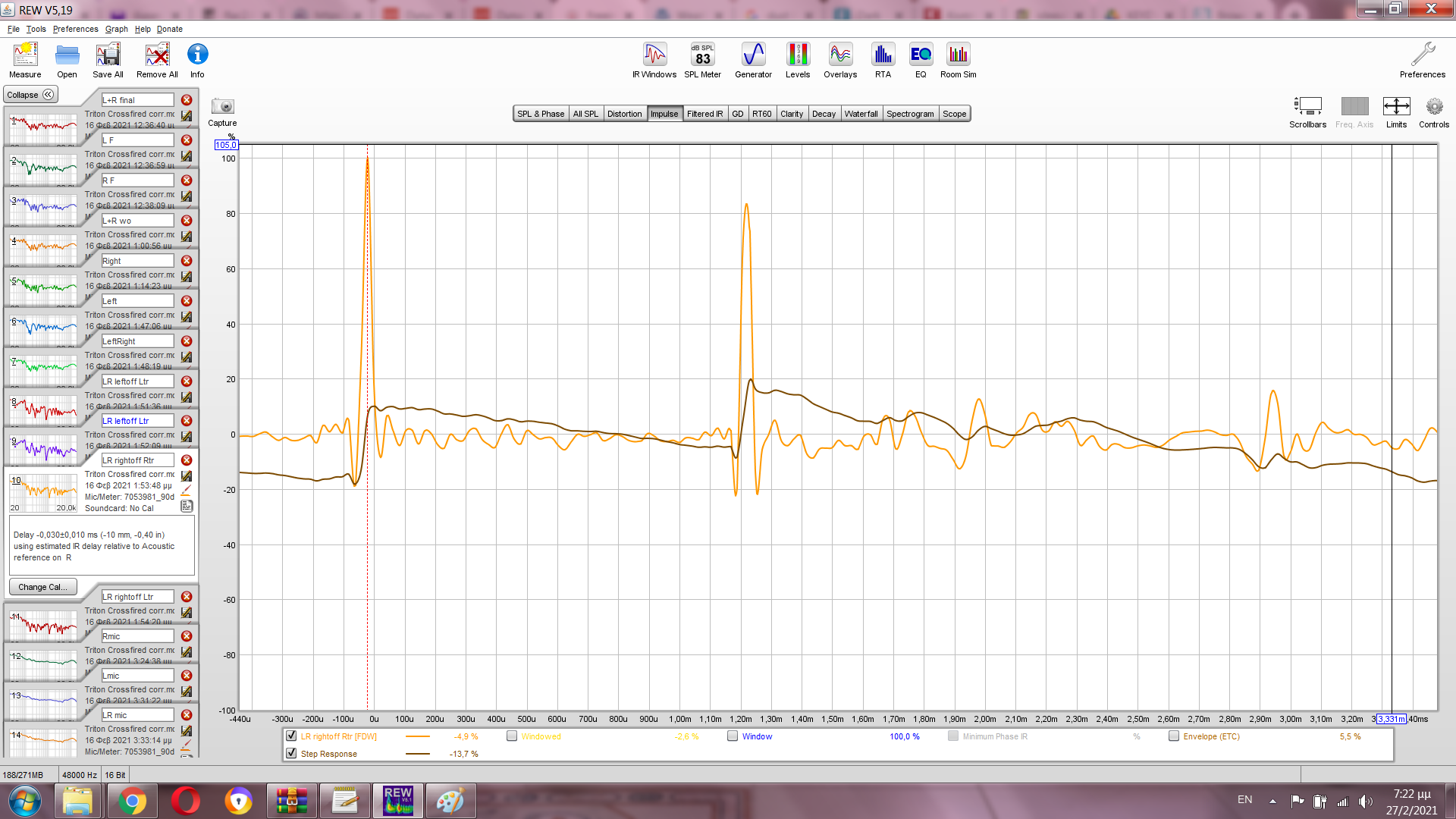Enable the Envelope (ETC) checkbox
1456x819 pixels.
(x=1174, y=736)
